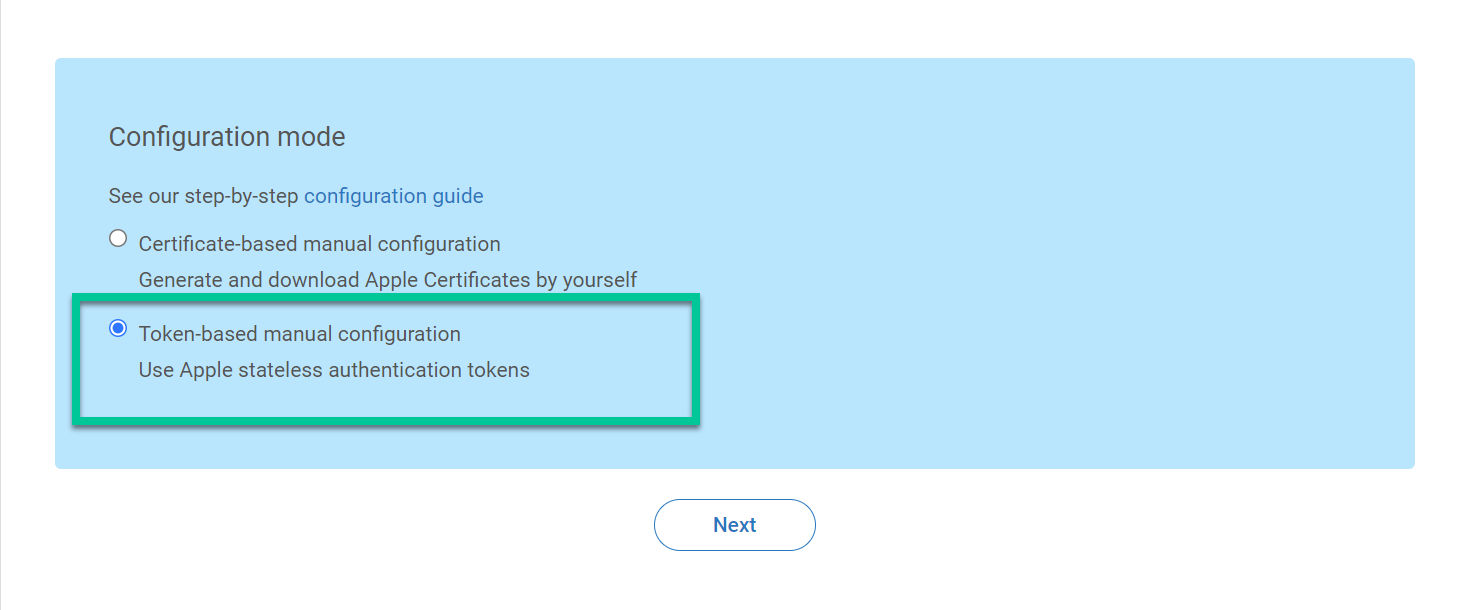Click the word 'guide' in the blue link
Screen dimensions: 1465x610
[x=458, y=196]
